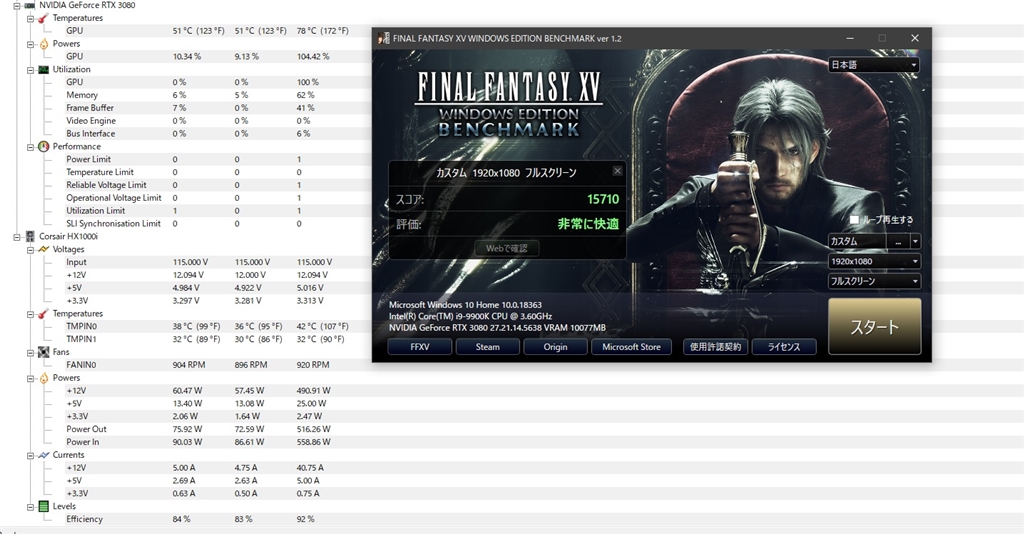Collapse the Currents node
This screenshot has height=534, width=1024.
coord(30,455)
